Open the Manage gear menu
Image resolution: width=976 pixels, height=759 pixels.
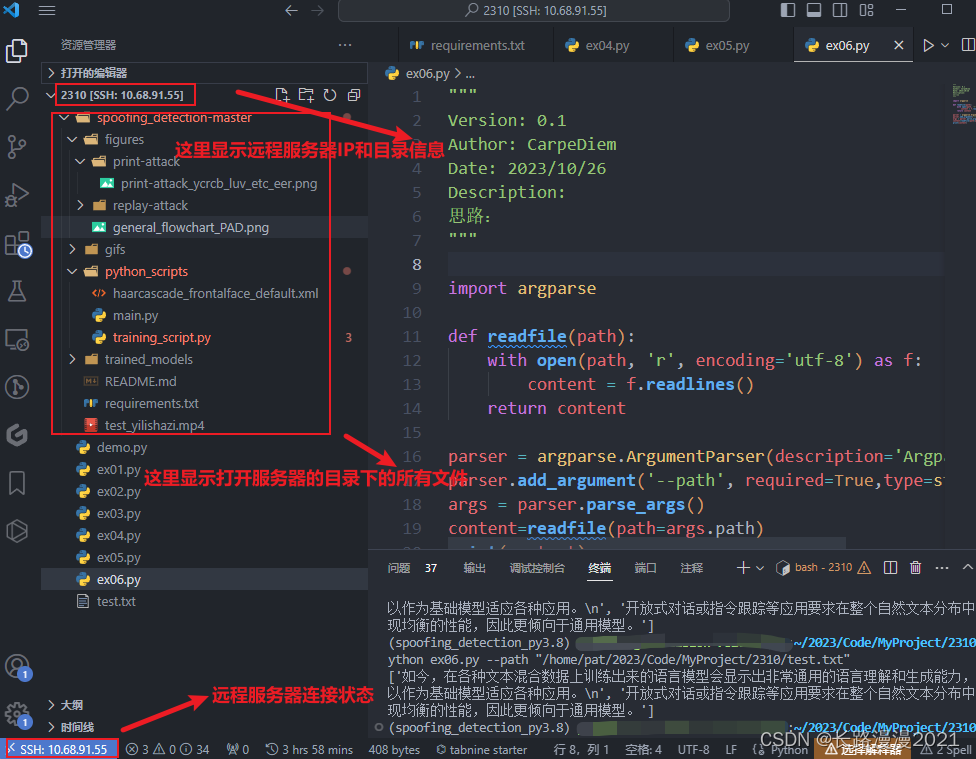pyautogui.click(x=17, y=714)
